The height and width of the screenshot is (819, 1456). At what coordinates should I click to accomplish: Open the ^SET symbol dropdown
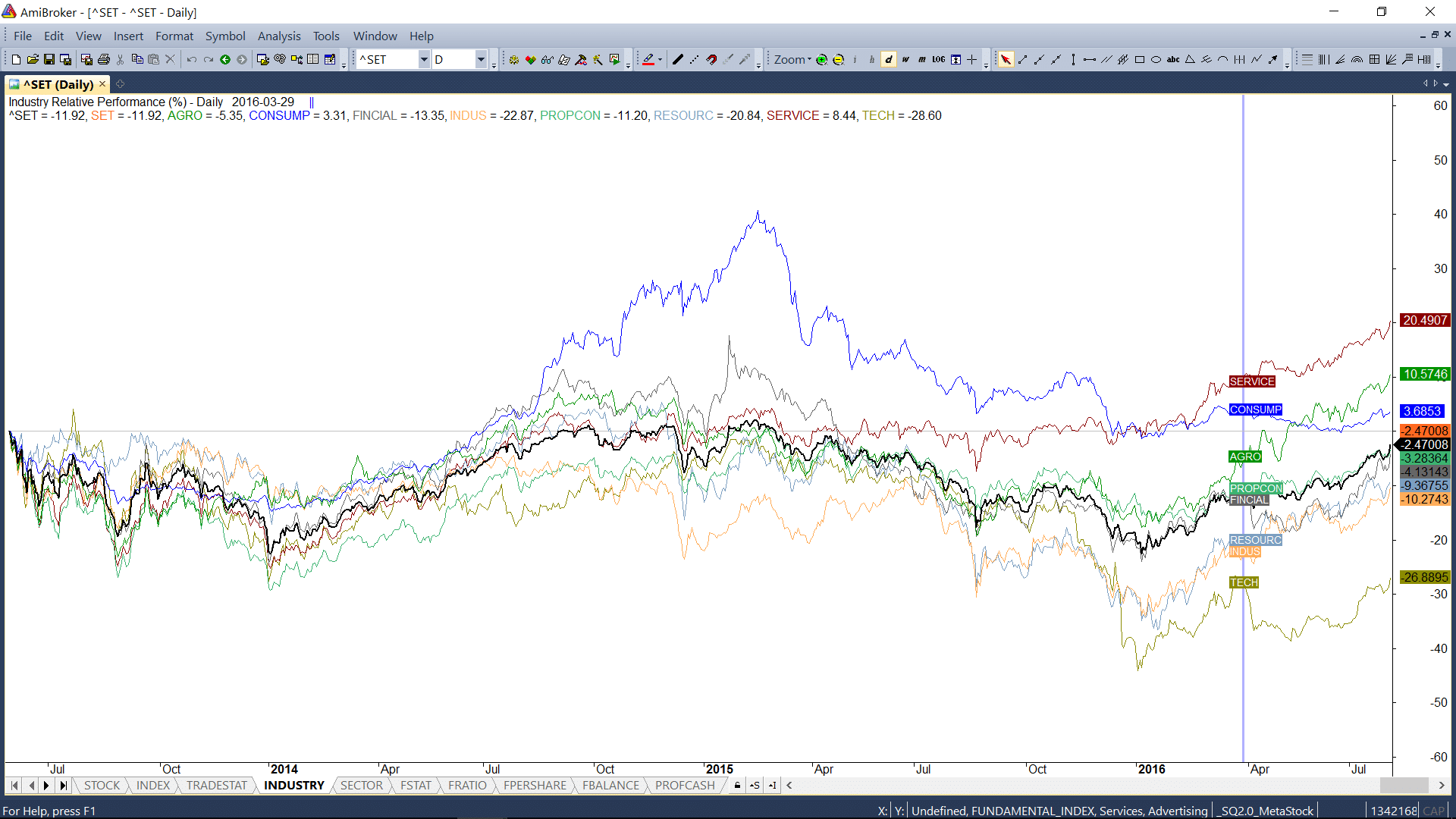(x=424, y=59)
